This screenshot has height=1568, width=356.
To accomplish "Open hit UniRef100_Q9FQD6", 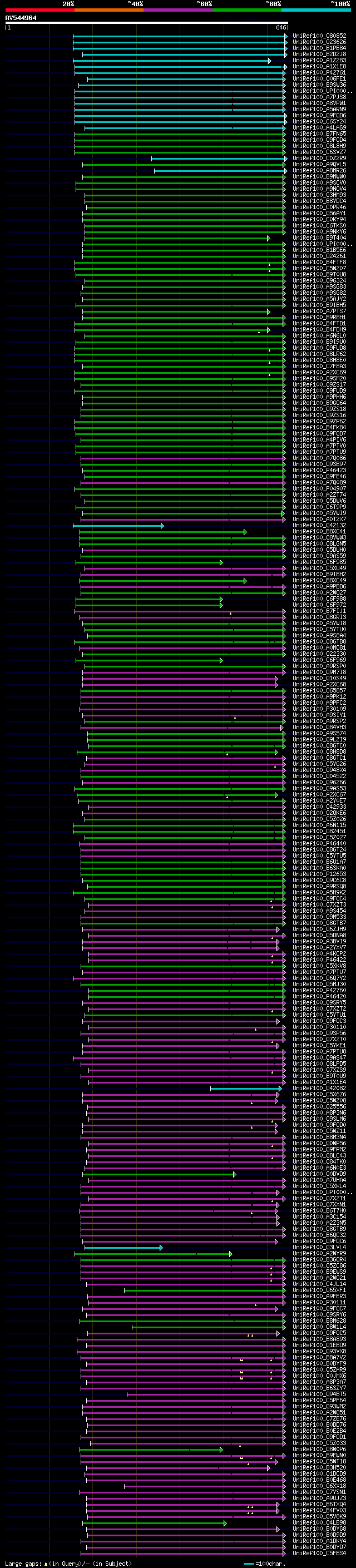I will [319, 116].
